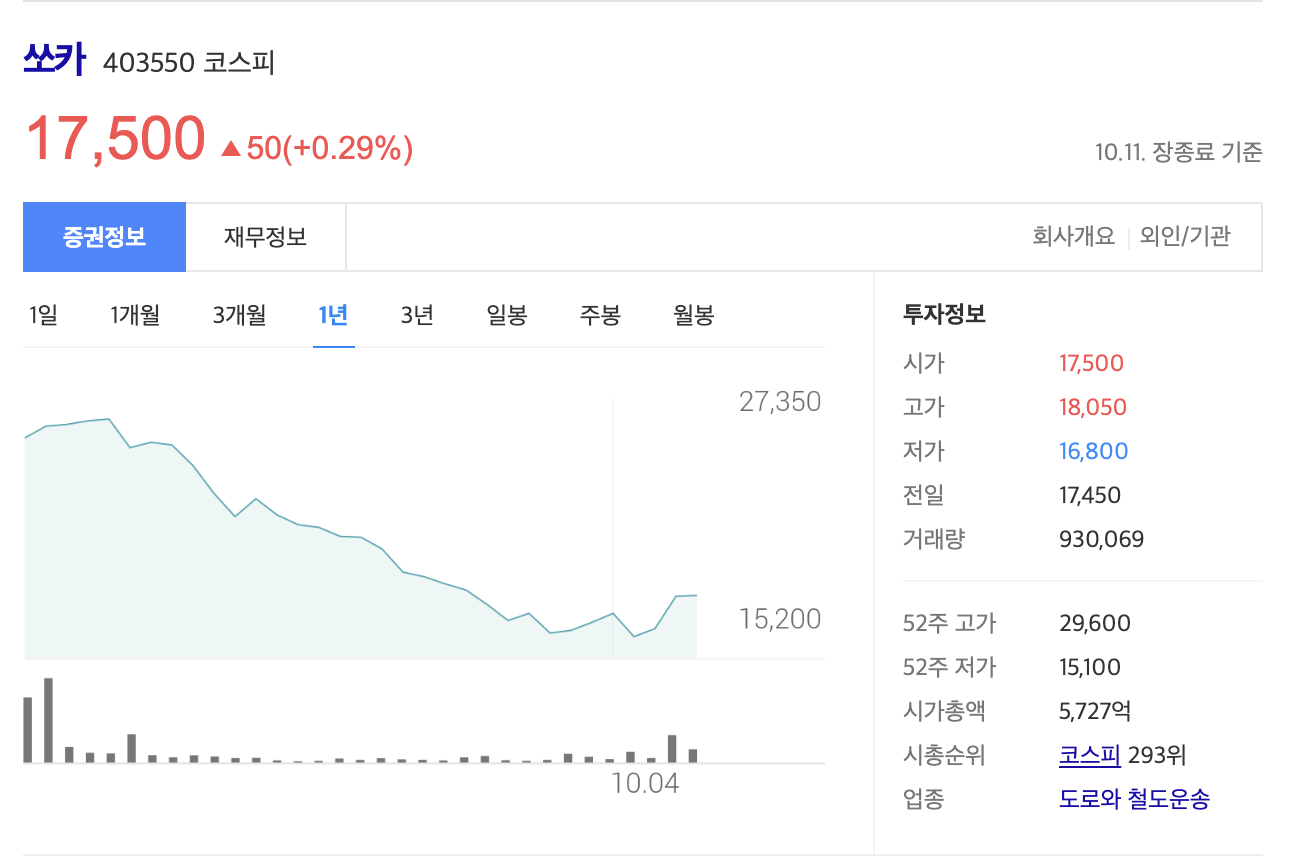This screenshot has width=1294, height=856.
Task: Click the blue 저가 value 16,800
Action: point(1094,451)
